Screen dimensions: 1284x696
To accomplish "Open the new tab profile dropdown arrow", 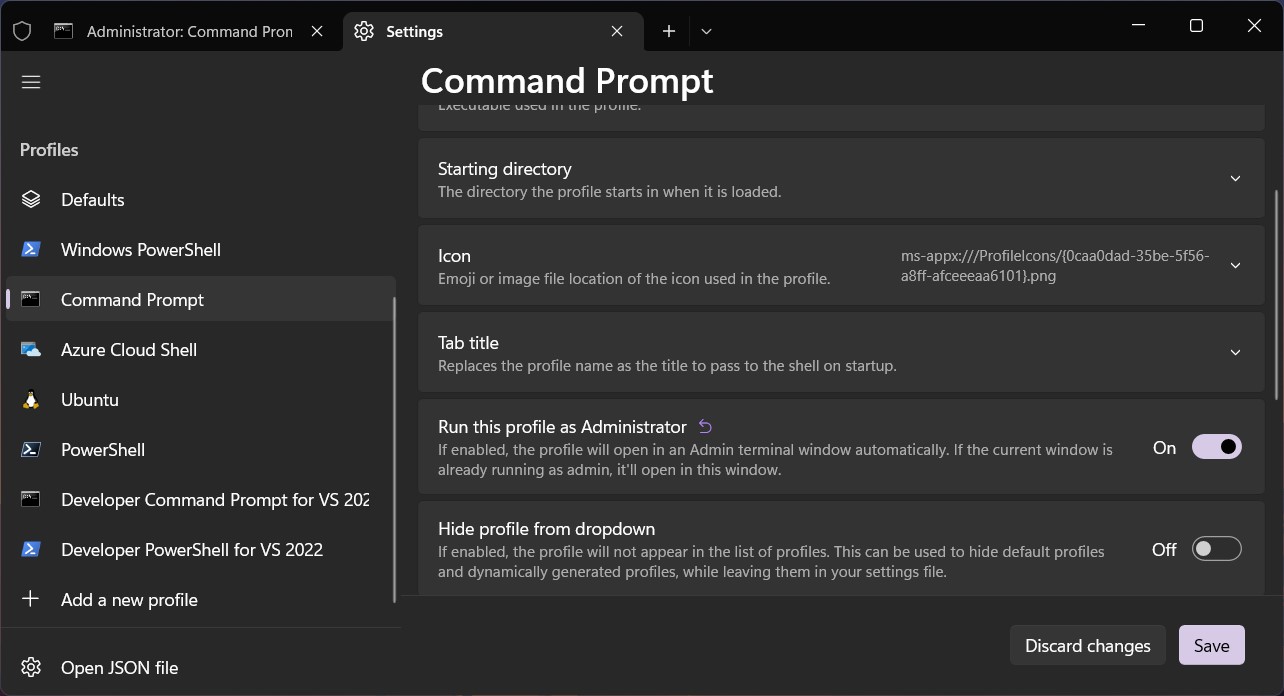I will (706, 31).
